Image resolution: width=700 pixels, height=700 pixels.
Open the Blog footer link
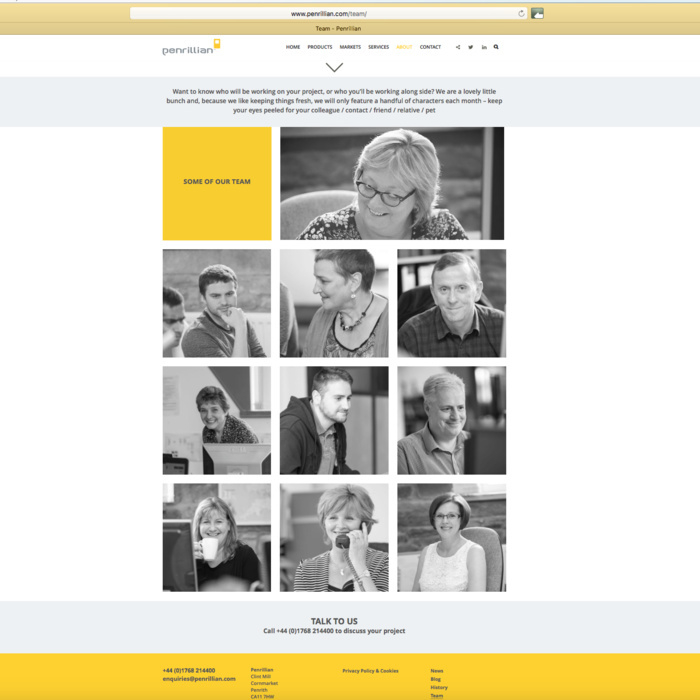coord(436,679)
